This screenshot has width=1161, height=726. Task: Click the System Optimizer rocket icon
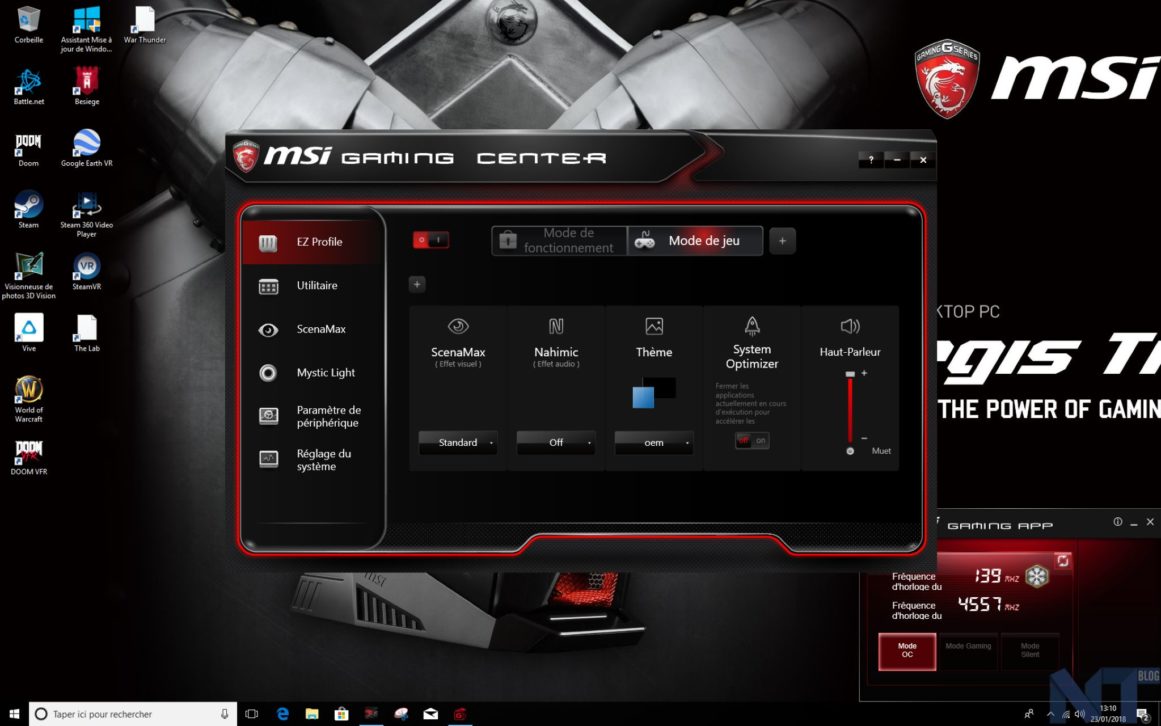(752, 326)
